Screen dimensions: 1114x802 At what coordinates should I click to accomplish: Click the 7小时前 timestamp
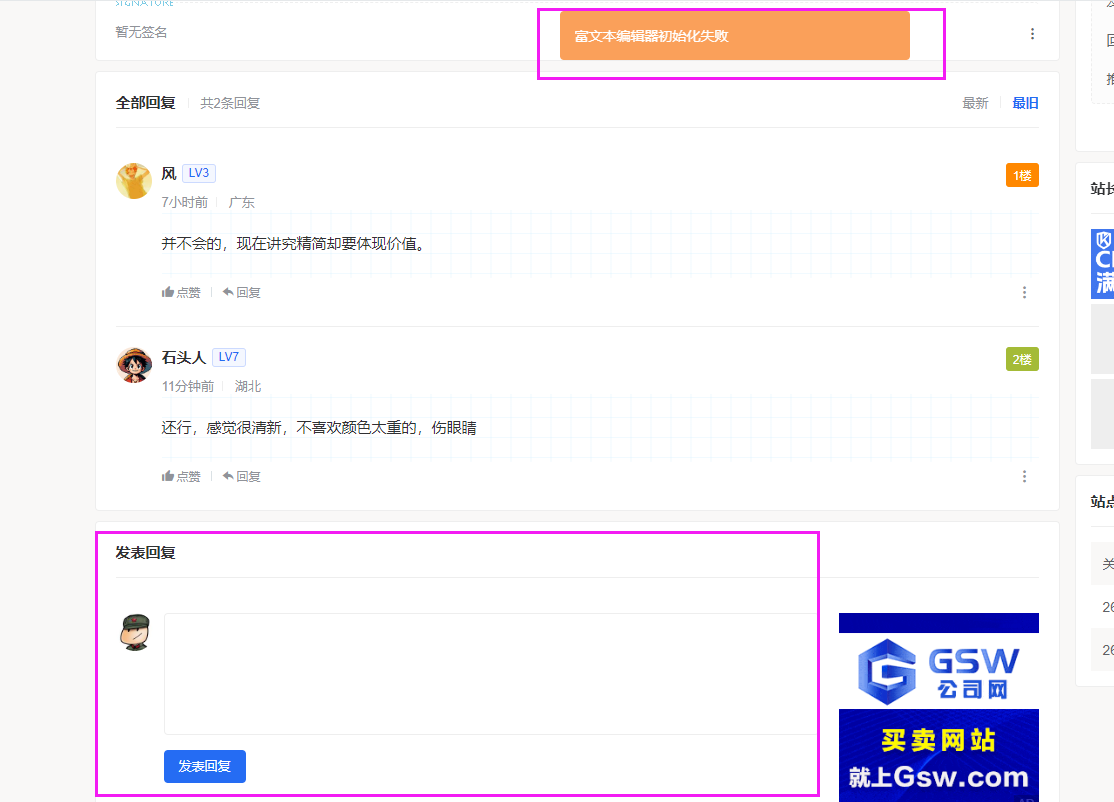pyautogui.click(x=185, y=202)
